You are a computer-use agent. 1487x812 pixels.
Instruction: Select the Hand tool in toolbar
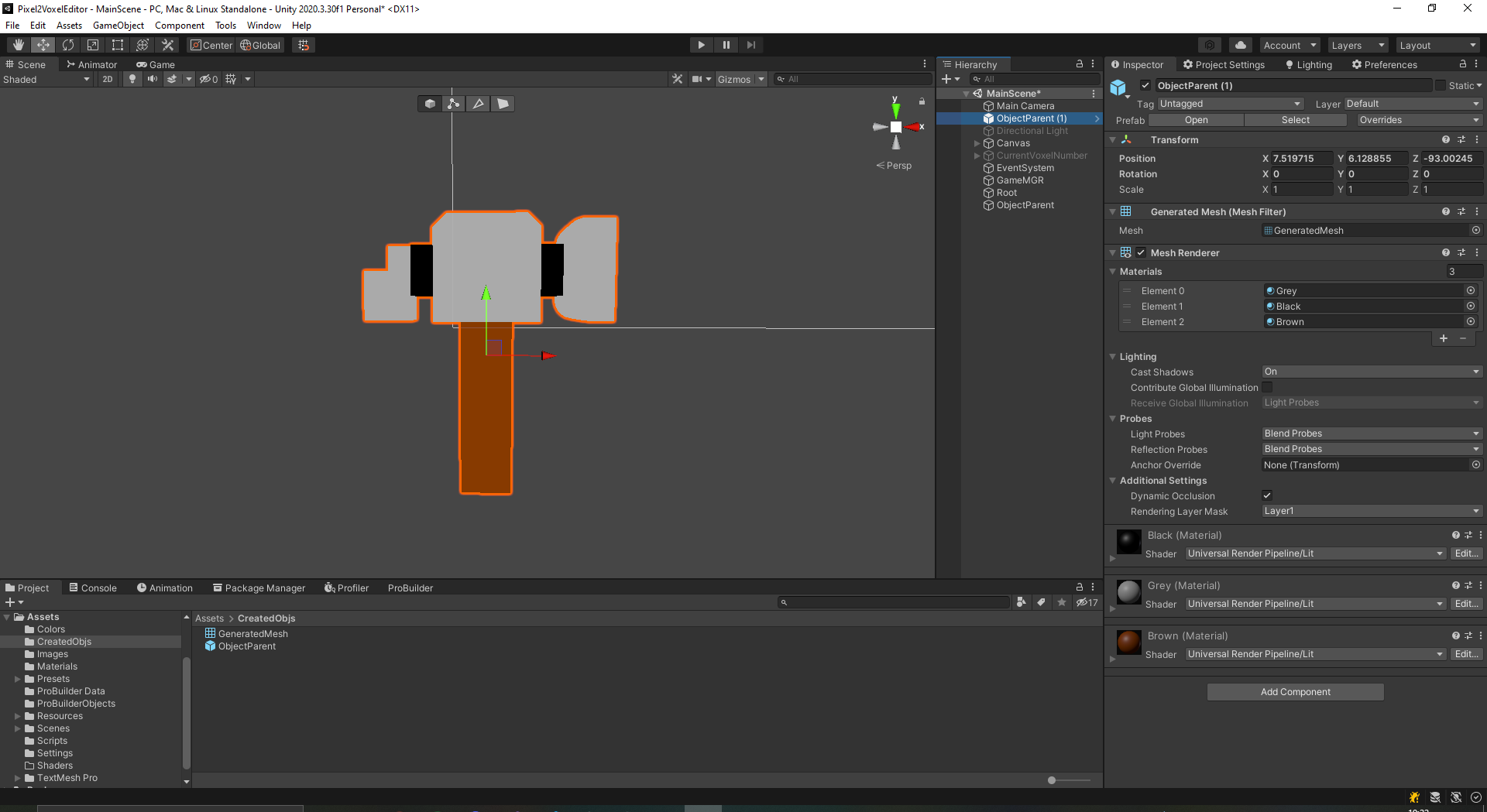(x=18, y=45)
